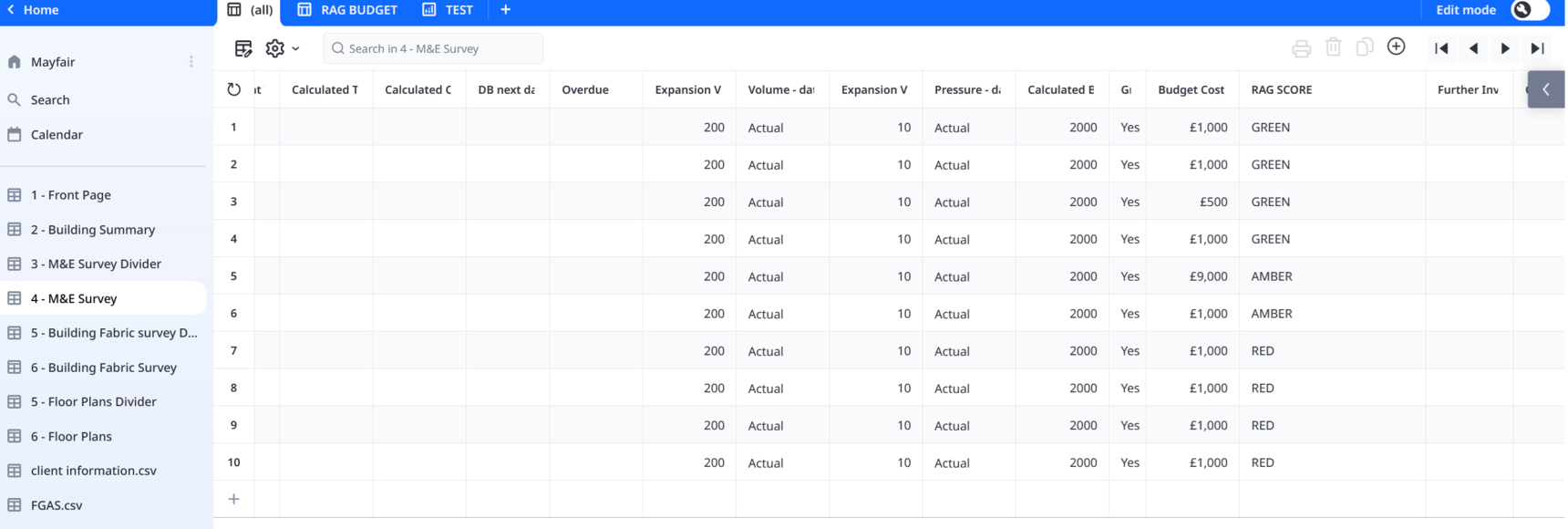Click the refresh icon in table header
1568x529 pixels.
pyautogui.click(x=234, y=89)
